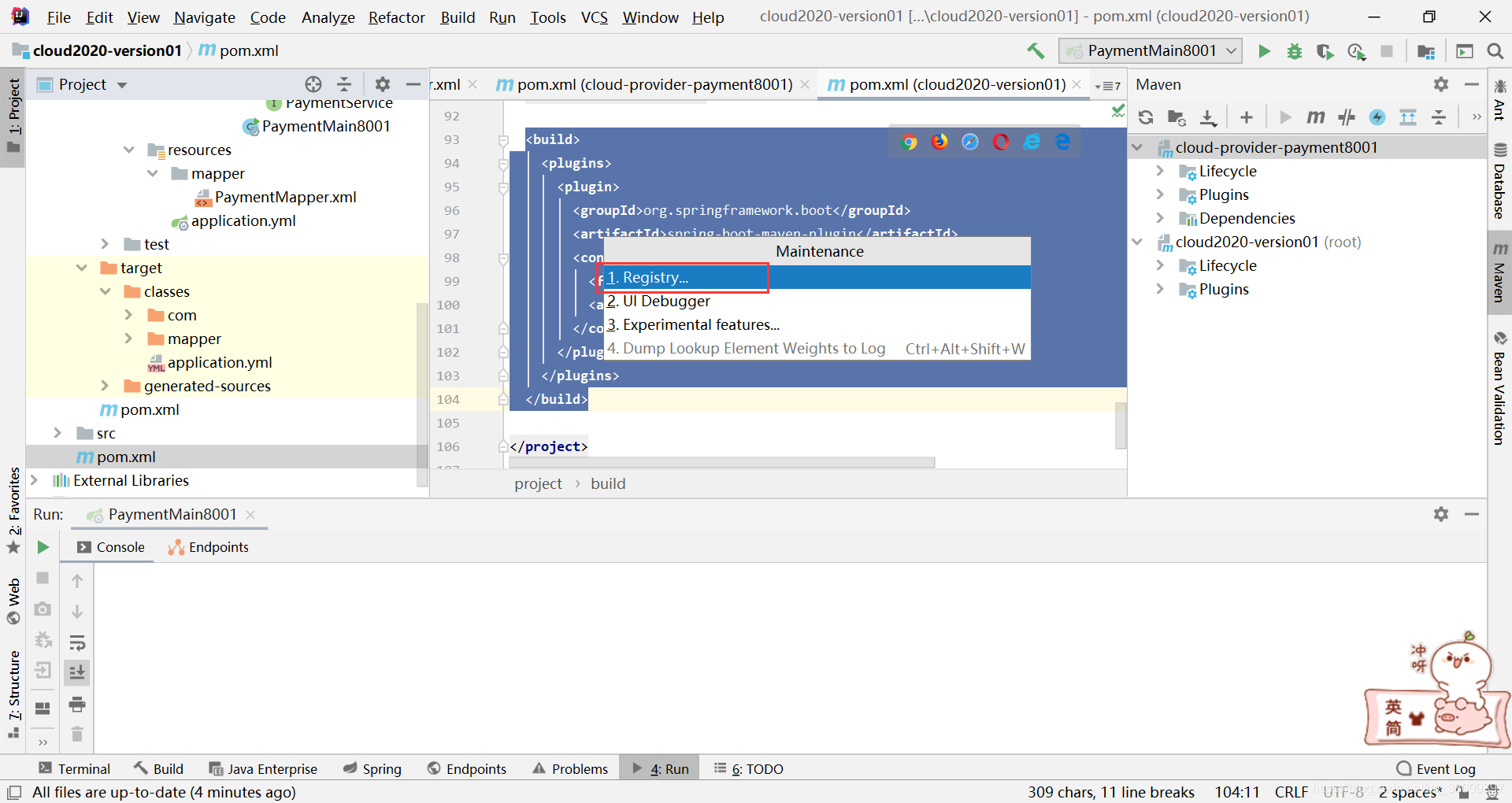Clear all console output trash icon
The width and height of the screenshot is (1512, 803).
(77, 734)
